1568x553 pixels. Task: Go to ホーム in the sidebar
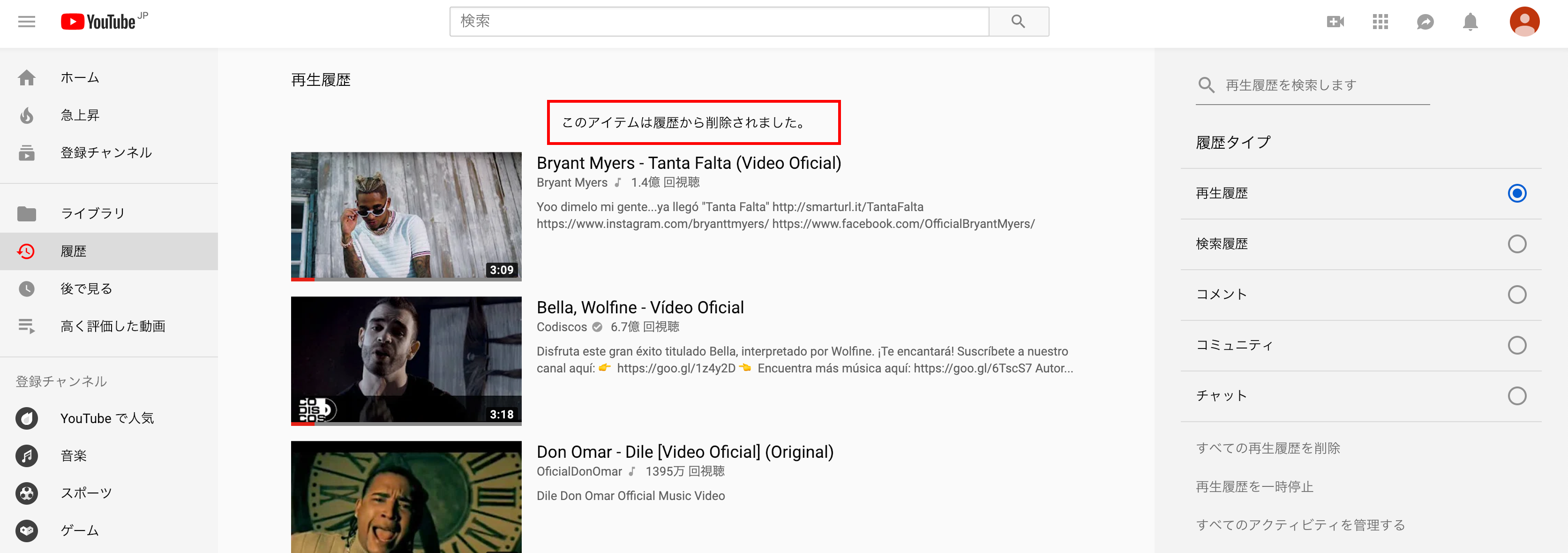coord(109,78)
